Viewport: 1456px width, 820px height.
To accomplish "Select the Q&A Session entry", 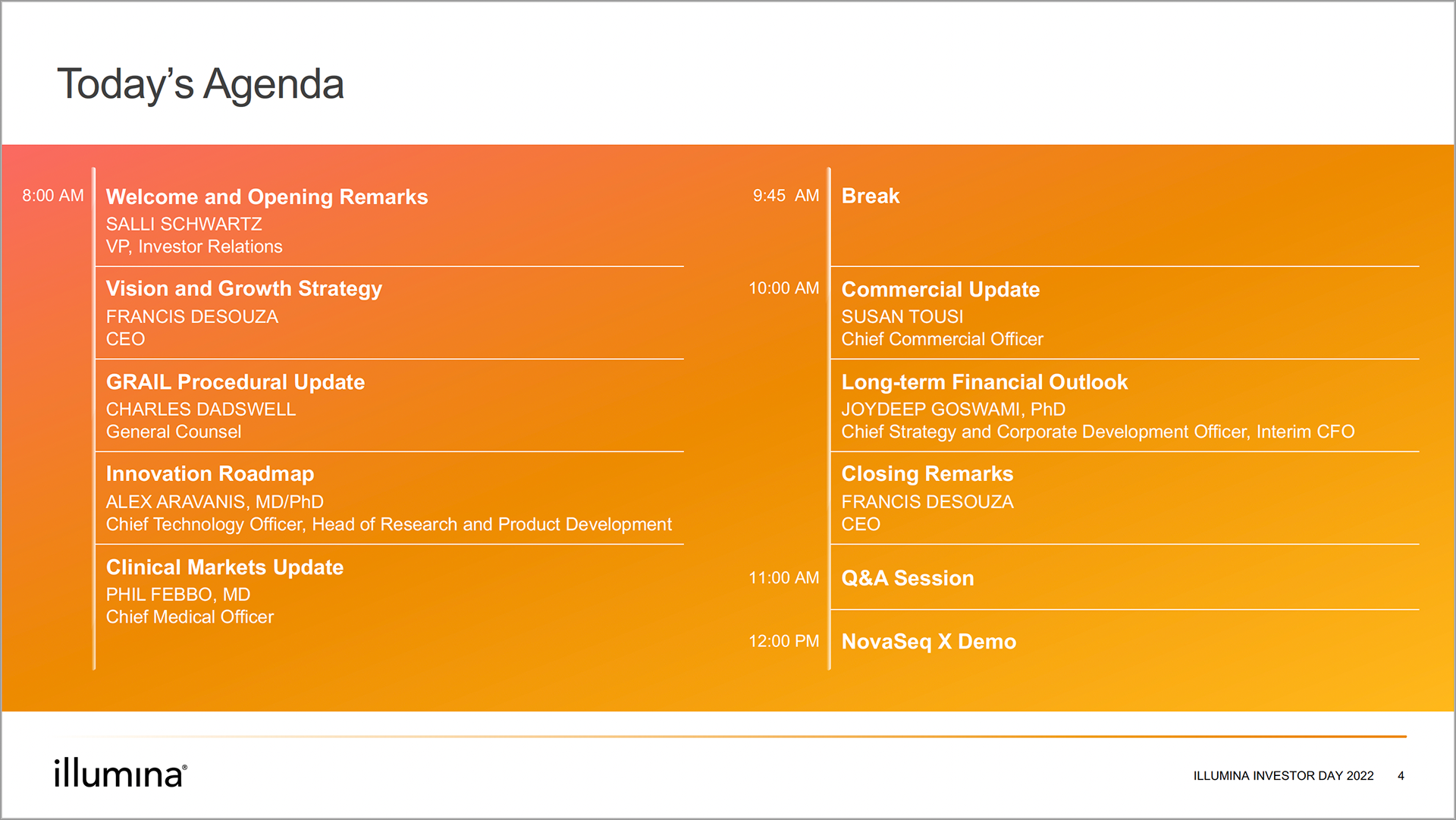I will coord(908,578).
